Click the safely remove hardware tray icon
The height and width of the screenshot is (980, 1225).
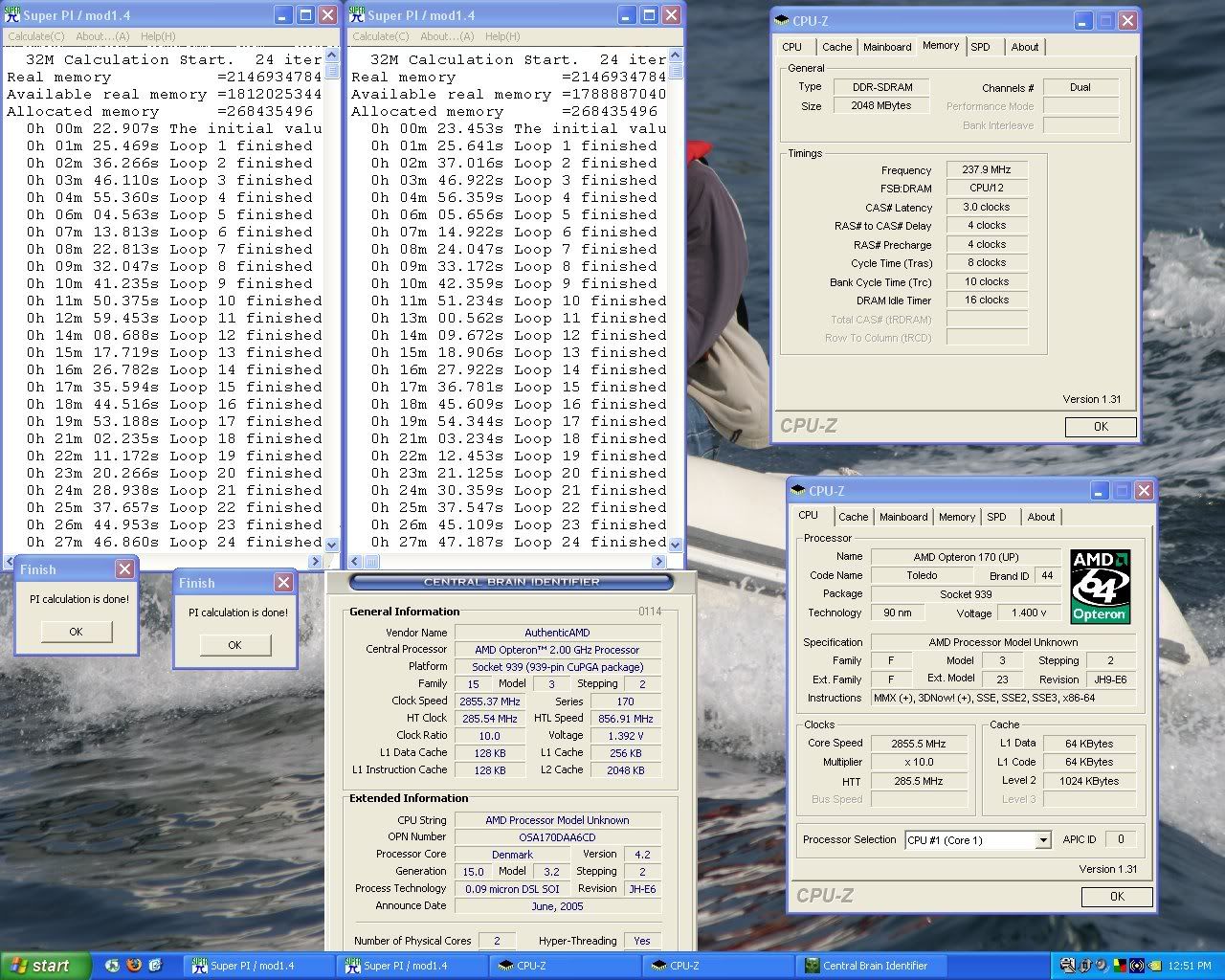tap(1085, 966)
